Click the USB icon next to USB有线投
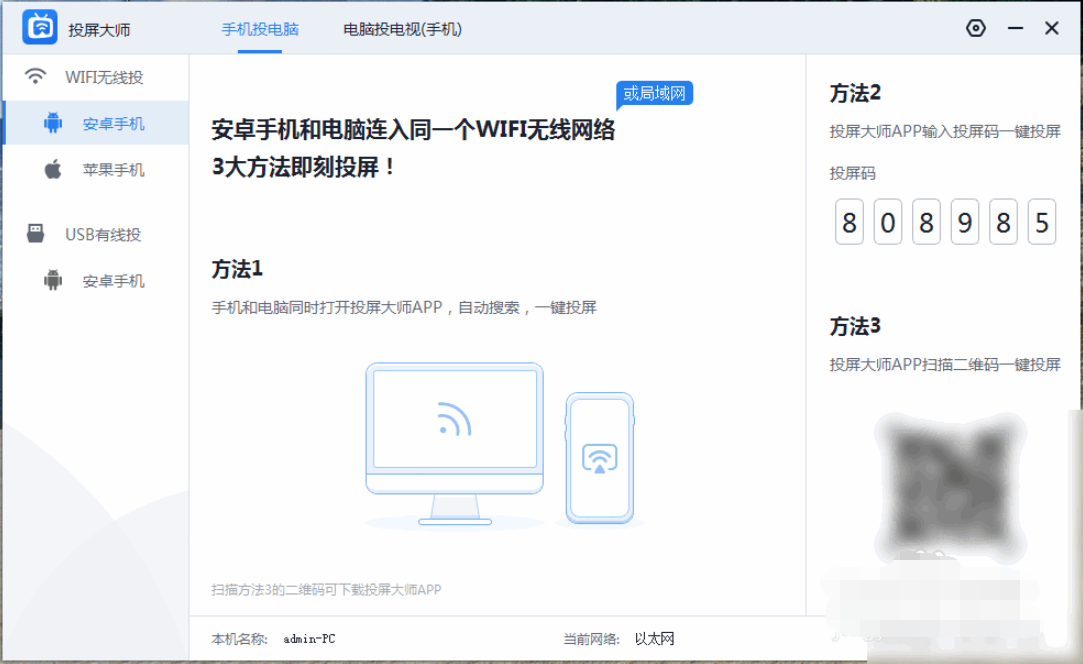This screenshot has width=1083, height=664. coord(36,234)
